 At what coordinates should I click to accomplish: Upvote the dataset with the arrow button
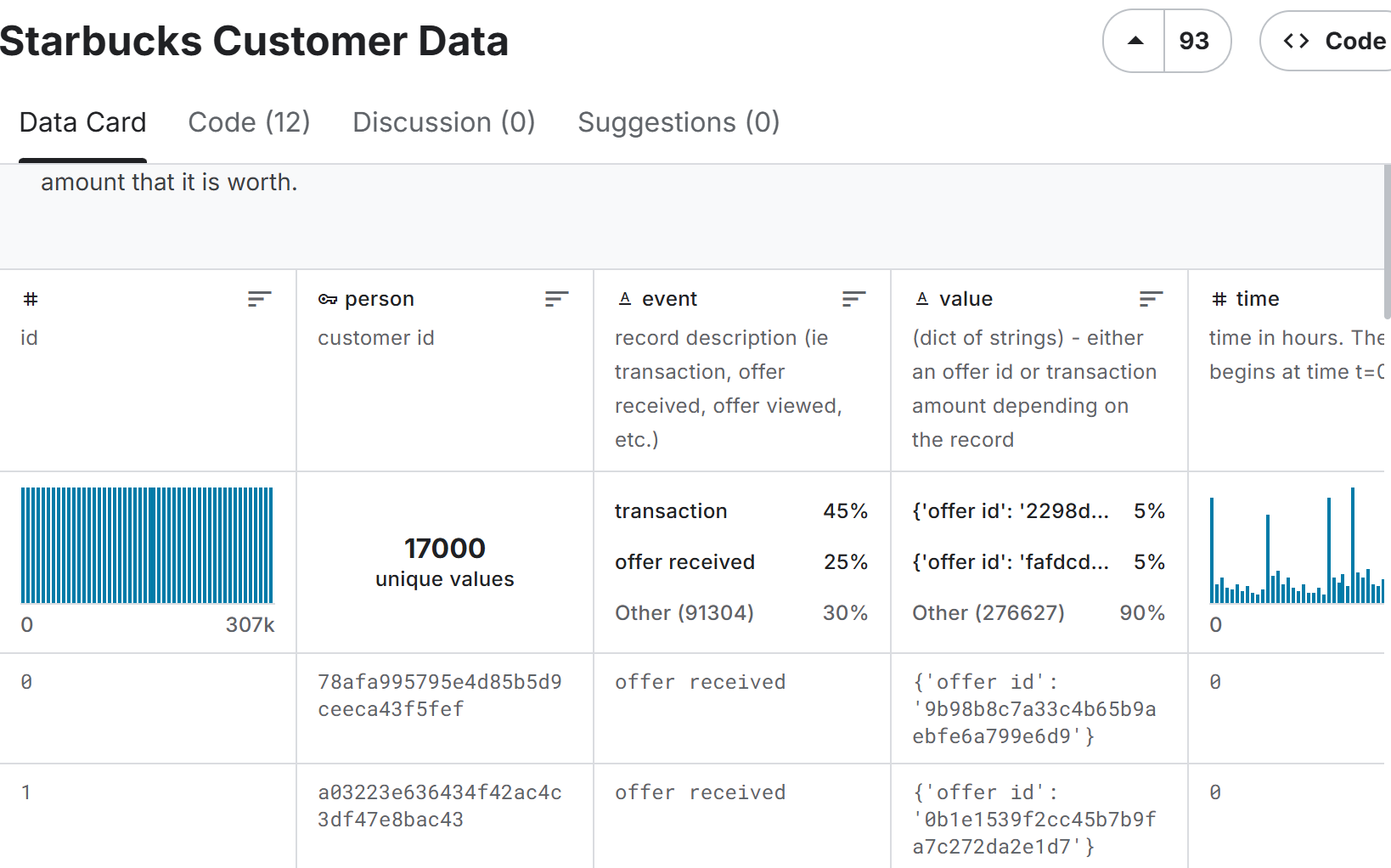tap(1135, 41)
